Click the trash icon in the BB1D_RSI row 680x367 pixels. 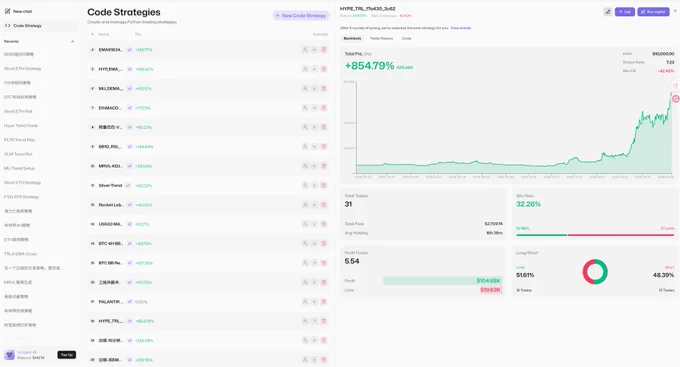coord(324,147)
